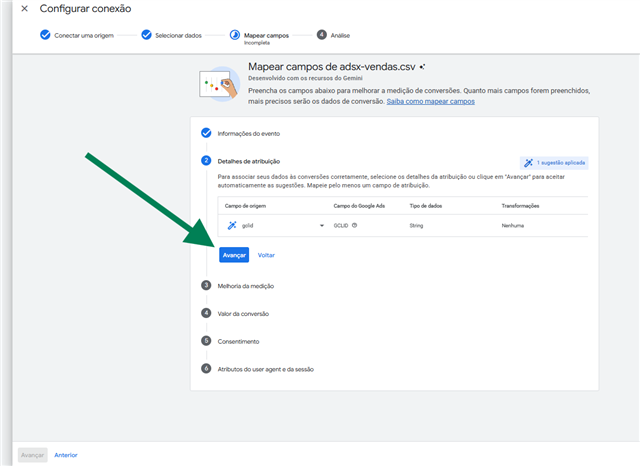Viewport: 640px width, 466px height.
Task: Click the Tipo de dados column header
Action: 426,206
